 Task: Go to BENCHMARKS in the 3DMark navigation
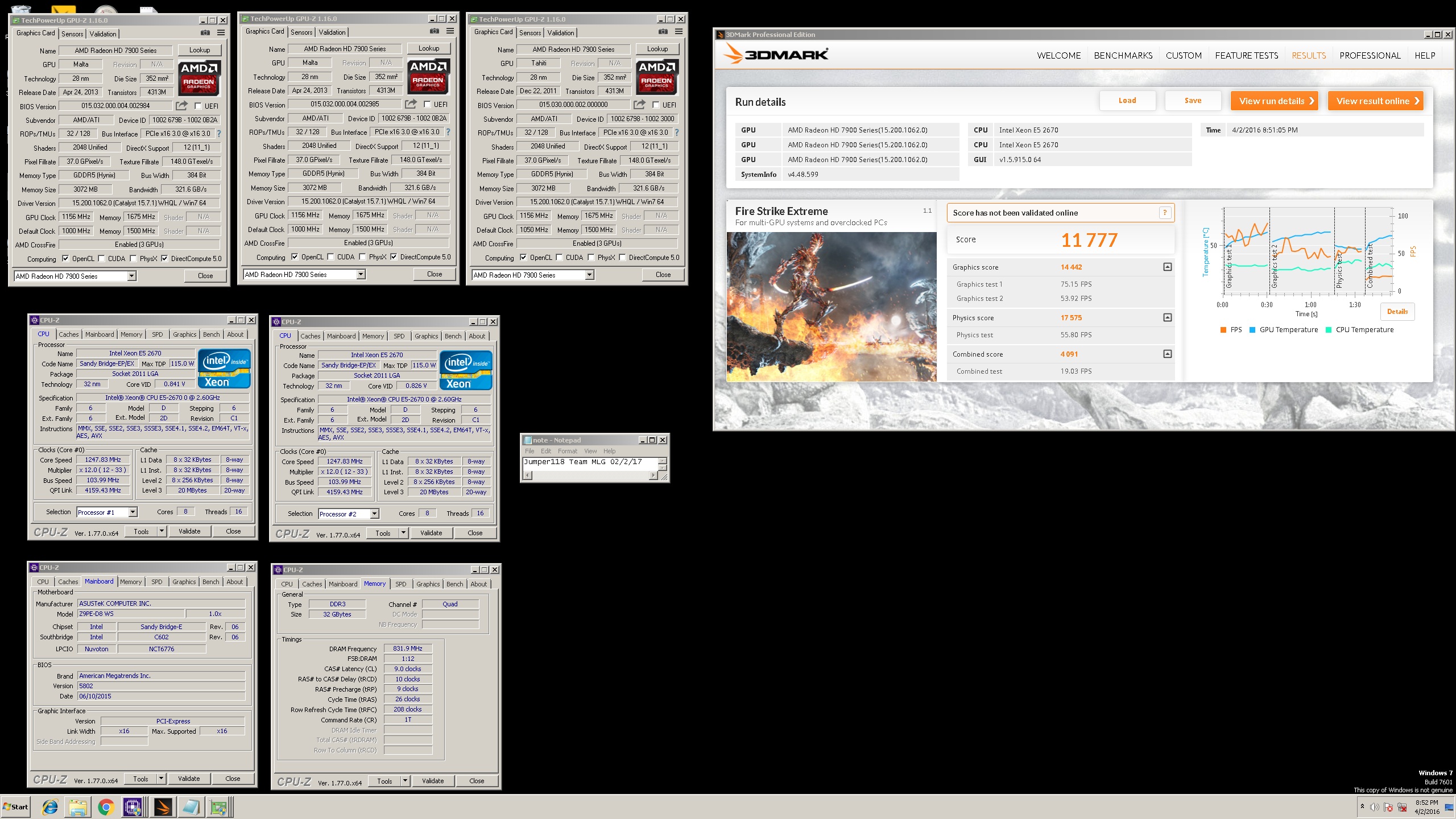click(1123, 55)
